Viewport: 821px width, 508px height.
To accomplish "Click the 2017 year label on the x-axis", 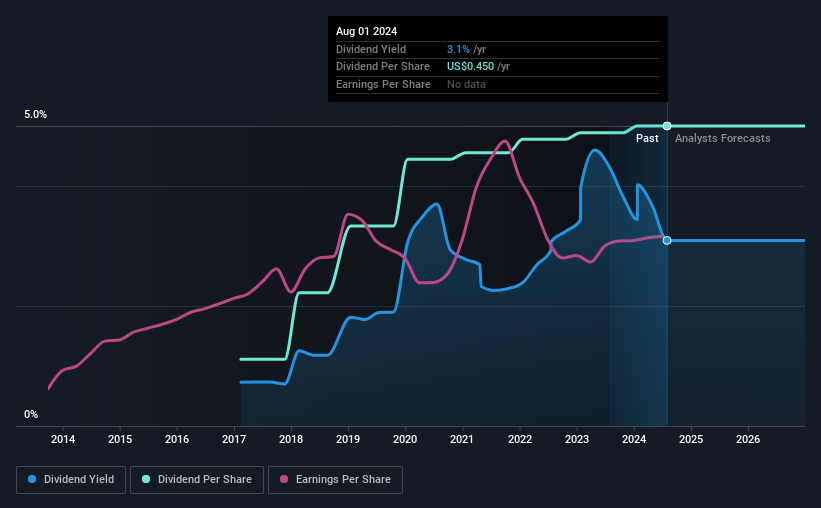I will pos(234,439).
